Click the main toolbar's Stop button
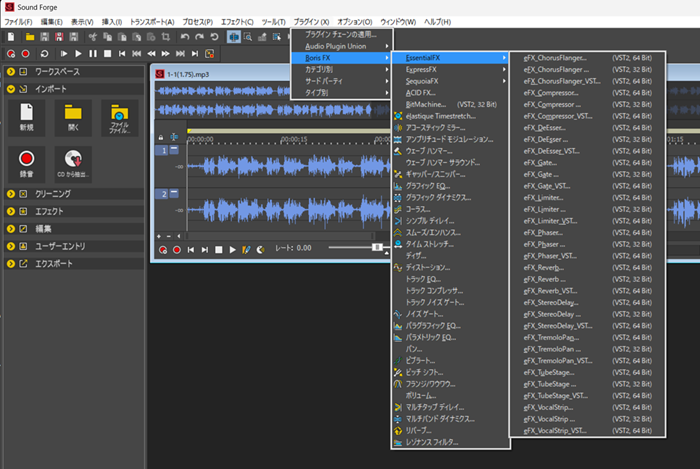 click(x=107, y=54)
